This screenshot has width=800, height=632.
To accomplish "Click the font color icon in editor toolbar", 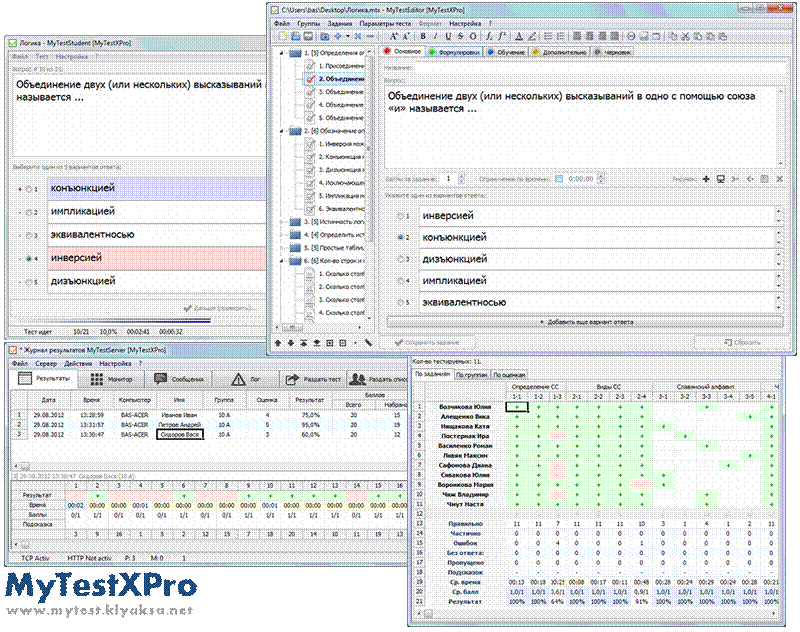I will click(x=519, y=36).
